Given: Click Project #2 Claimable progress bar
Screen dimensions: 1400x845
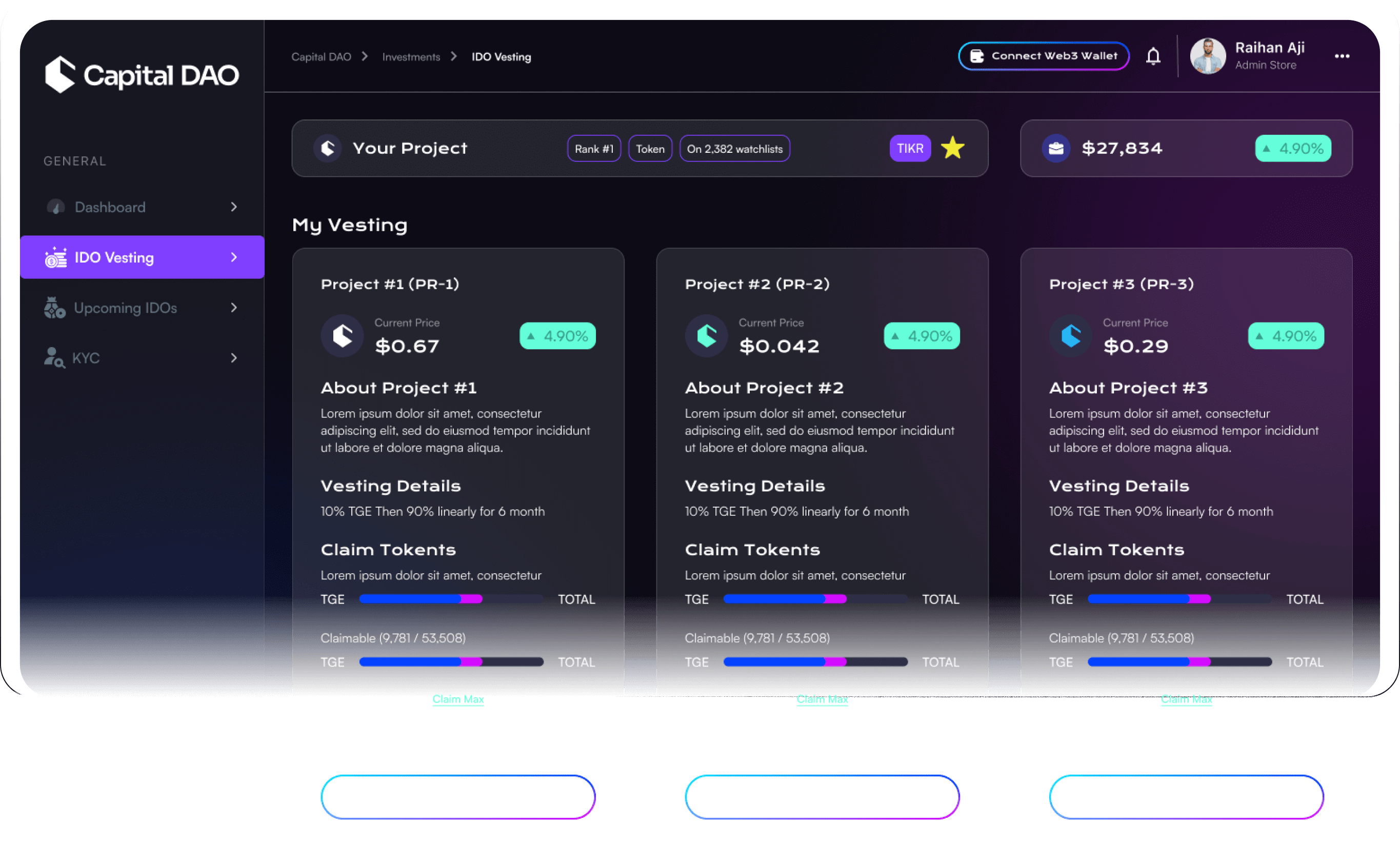Looking at the screenshot, I should (x=816, y=662).
